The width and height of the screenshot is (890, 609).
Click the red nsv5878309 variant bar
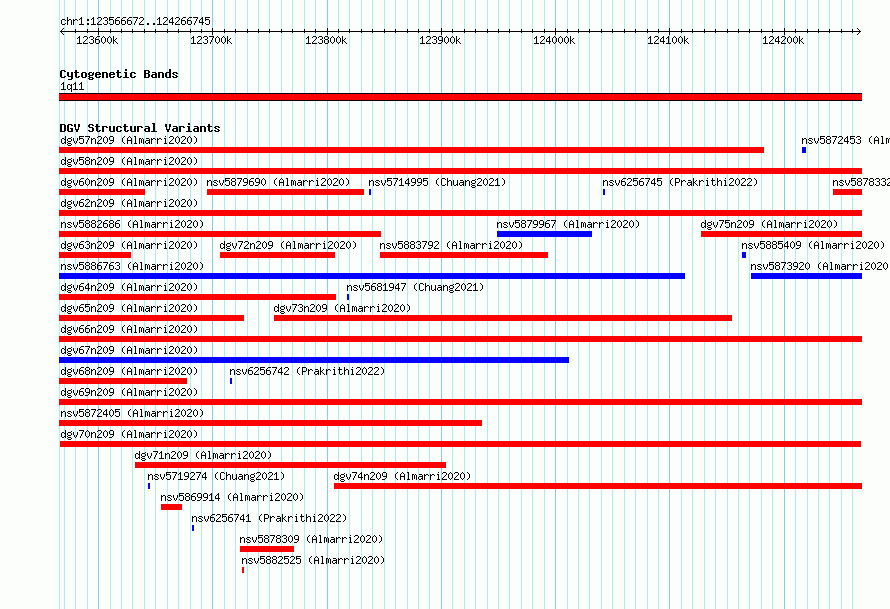point(267,549)
